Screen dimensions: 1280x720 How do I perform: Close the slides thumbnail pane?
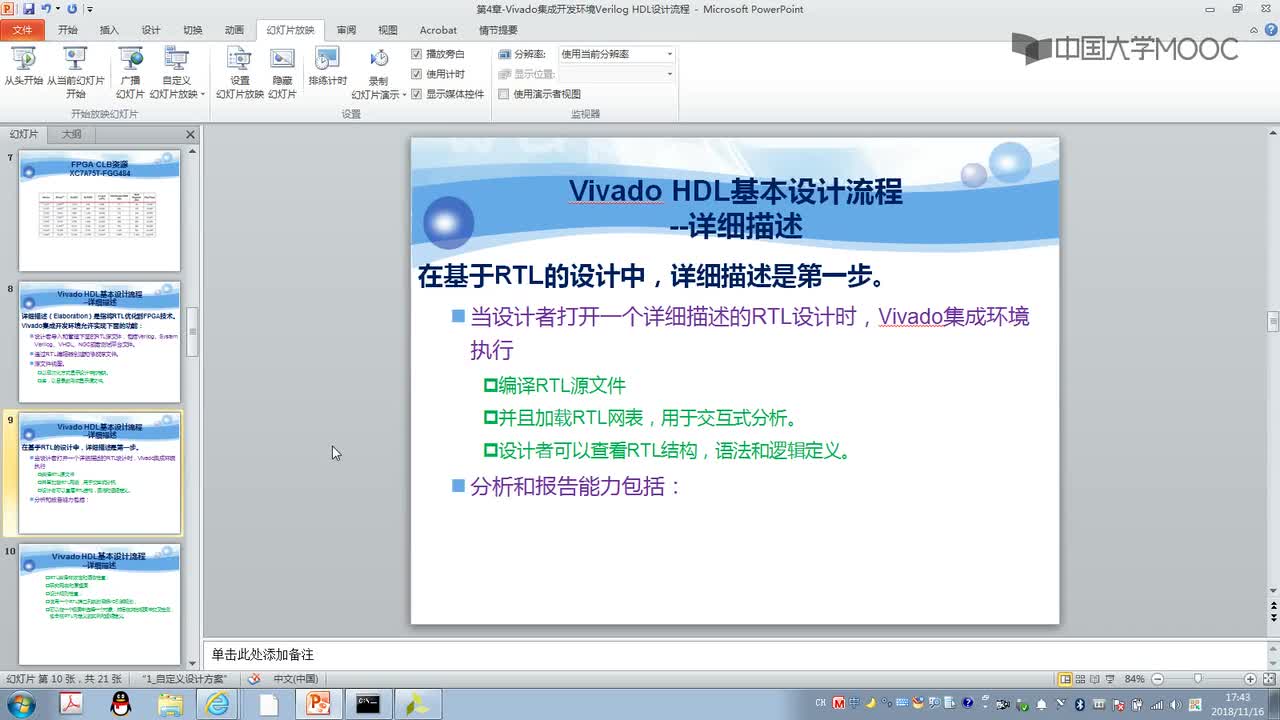pos(190,134)
